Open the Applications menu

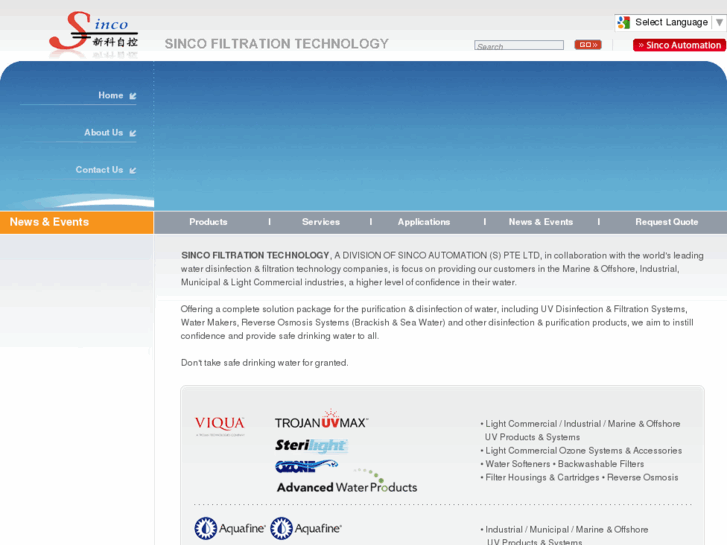click(x=424, y=222)
